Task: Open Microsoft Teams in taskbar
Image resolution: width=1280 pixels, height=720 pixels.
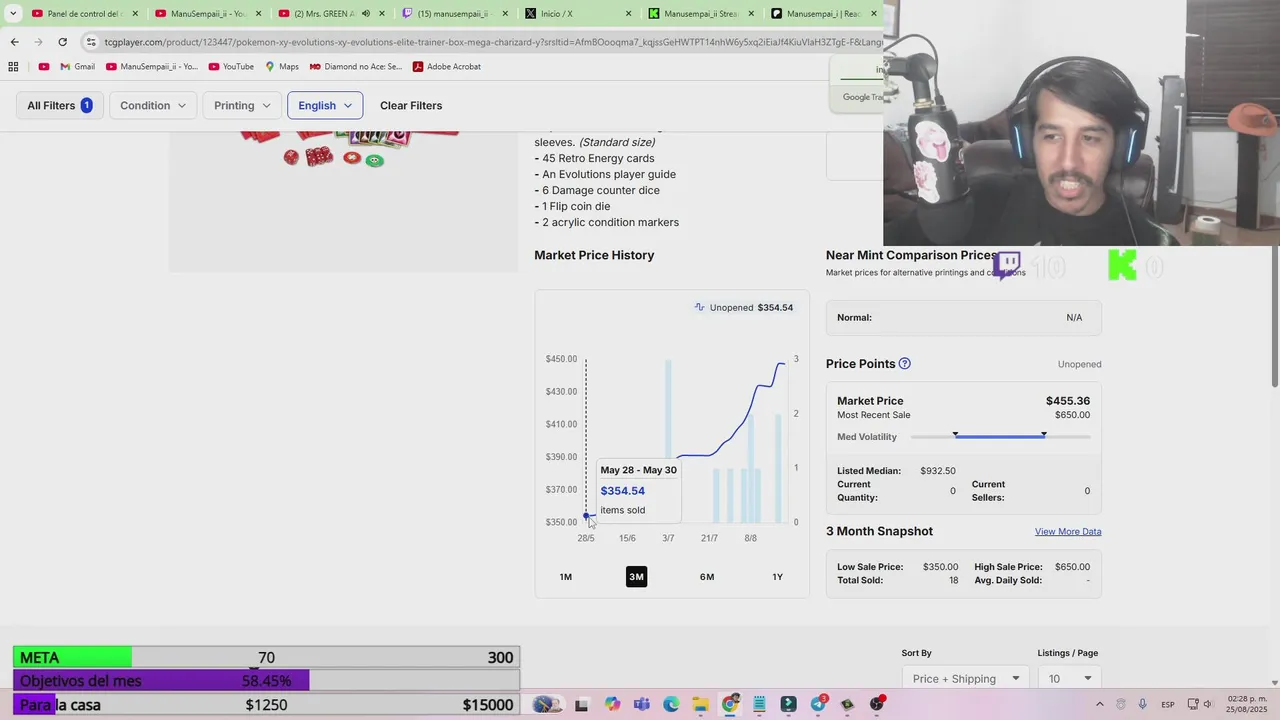Action: [641, 704]
